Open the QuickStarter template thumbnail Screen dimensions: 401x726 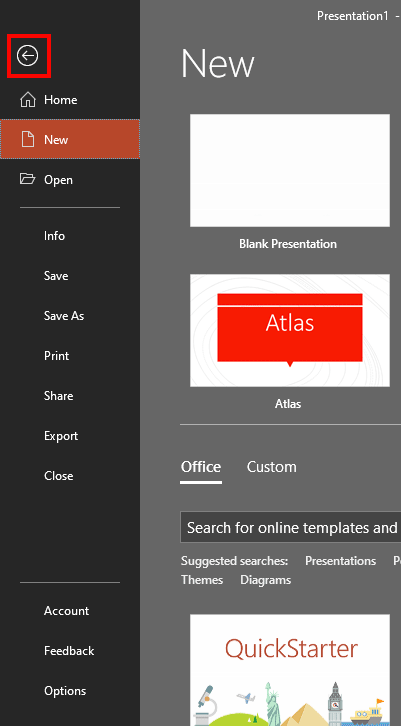point(290,670)
